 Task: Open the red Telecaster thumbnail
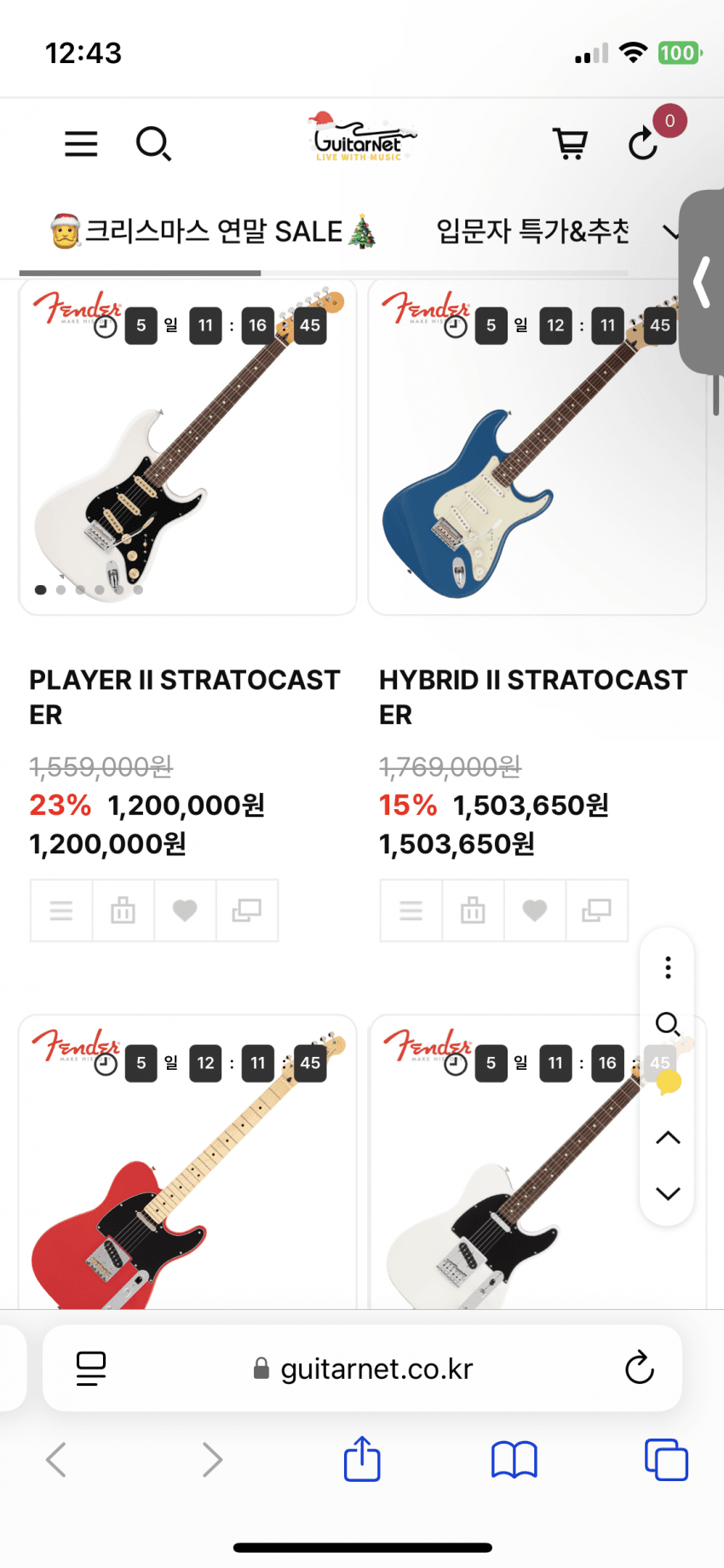click(x=187, y=1192)
